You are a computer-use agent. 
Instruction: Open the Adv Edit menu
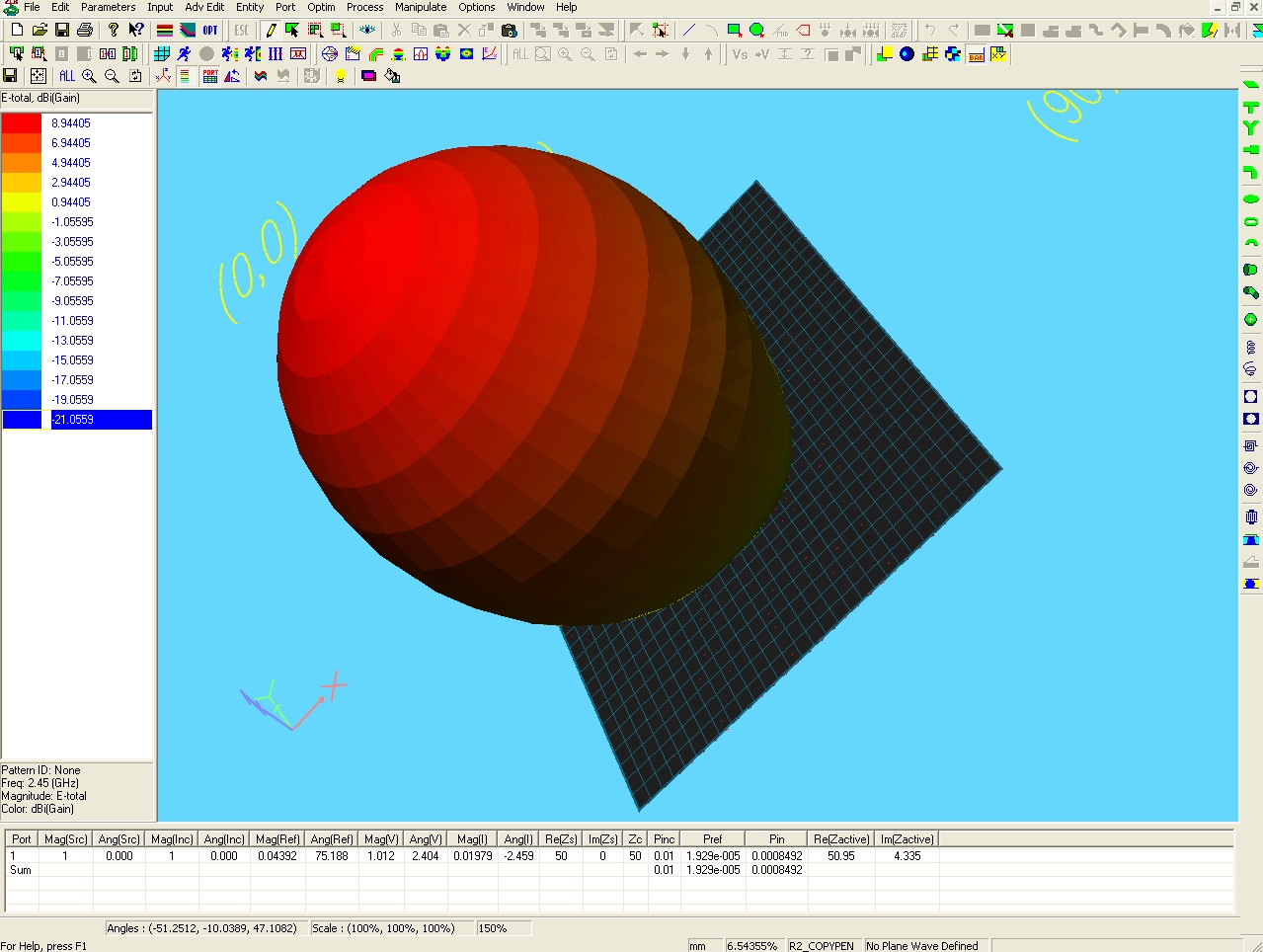tap(204, 7)
